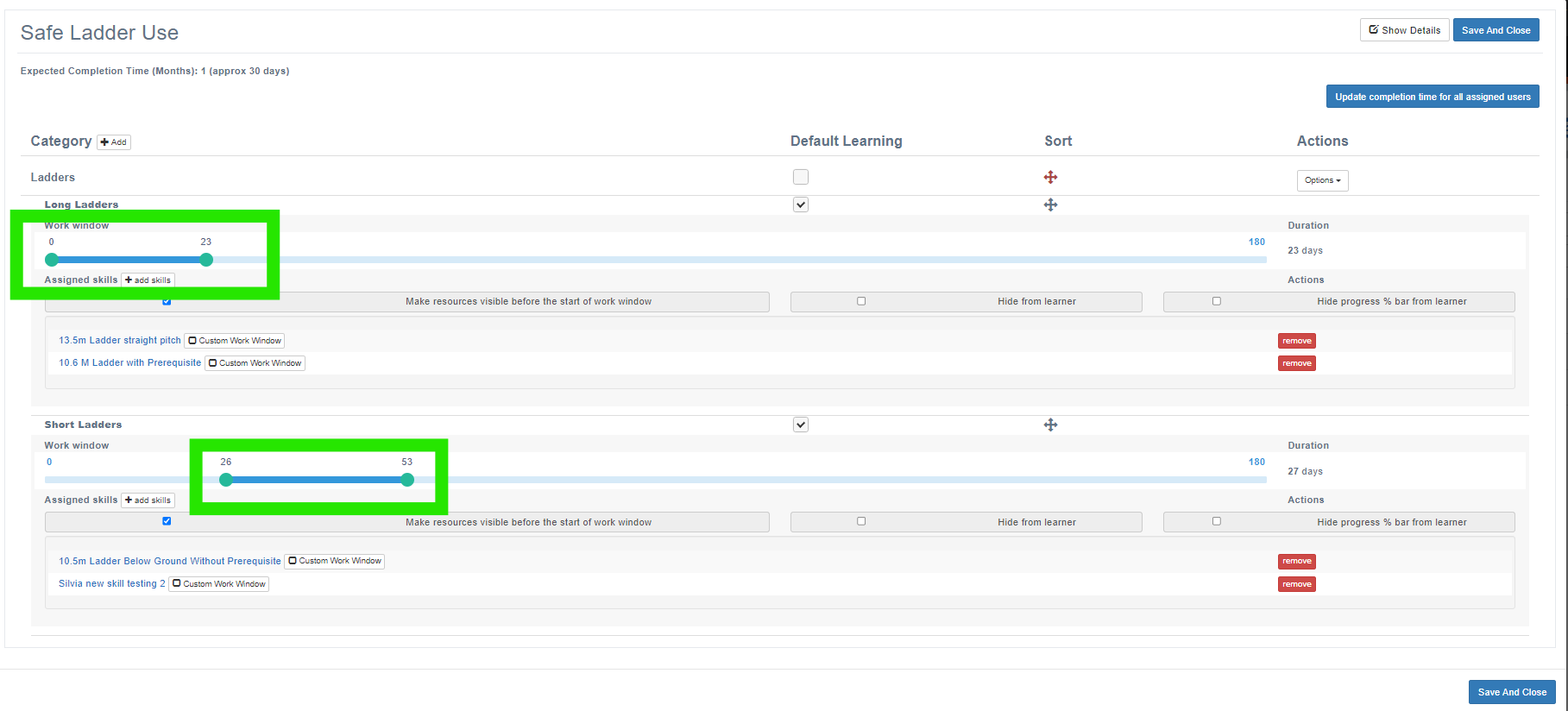Screen dimensions: 1568x711
Task: Toggle the Ladders Default Learning checkbox
Action: (x=801, y=177)
